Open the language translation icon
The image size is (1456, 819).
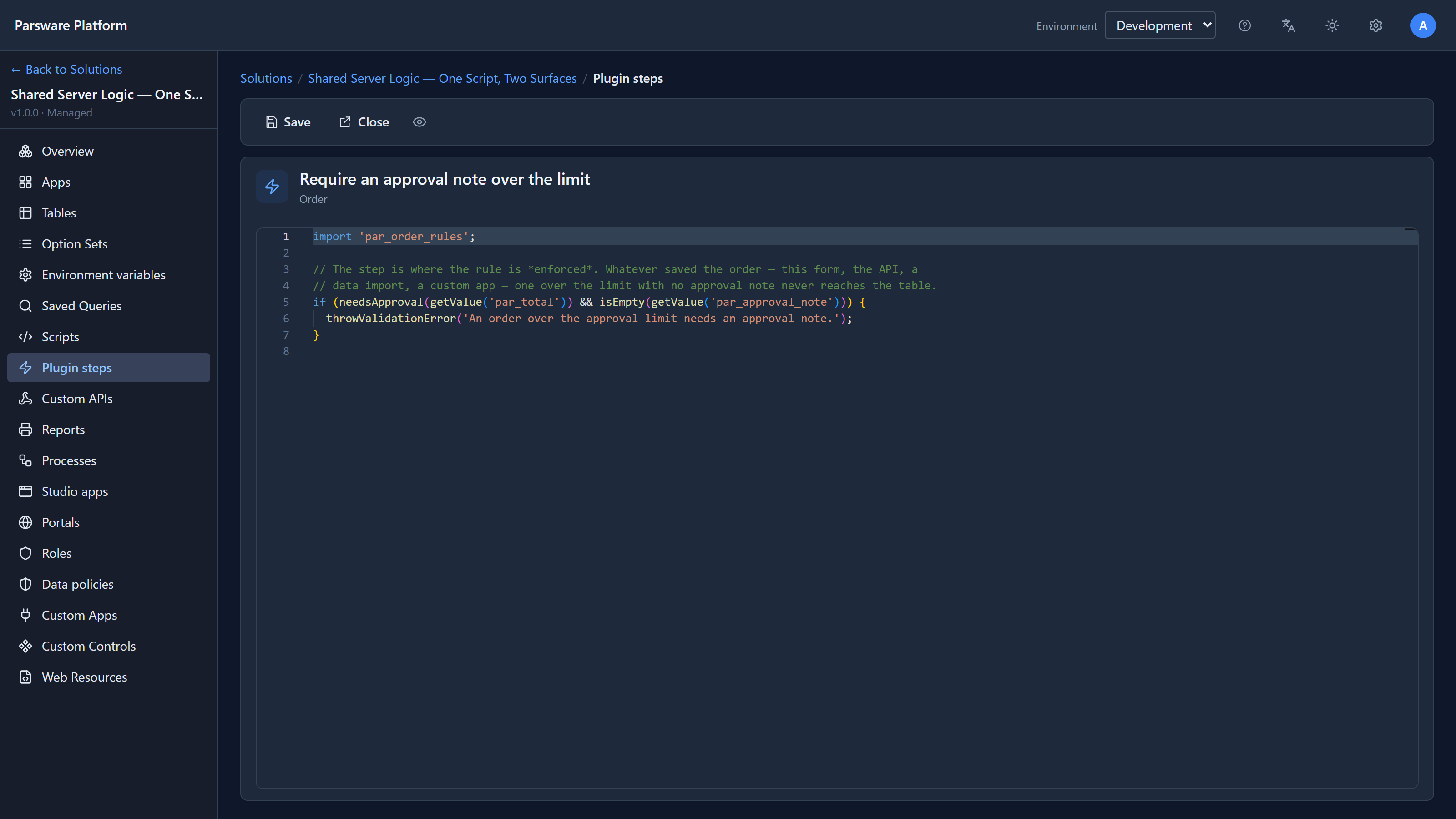point(1288,25)
